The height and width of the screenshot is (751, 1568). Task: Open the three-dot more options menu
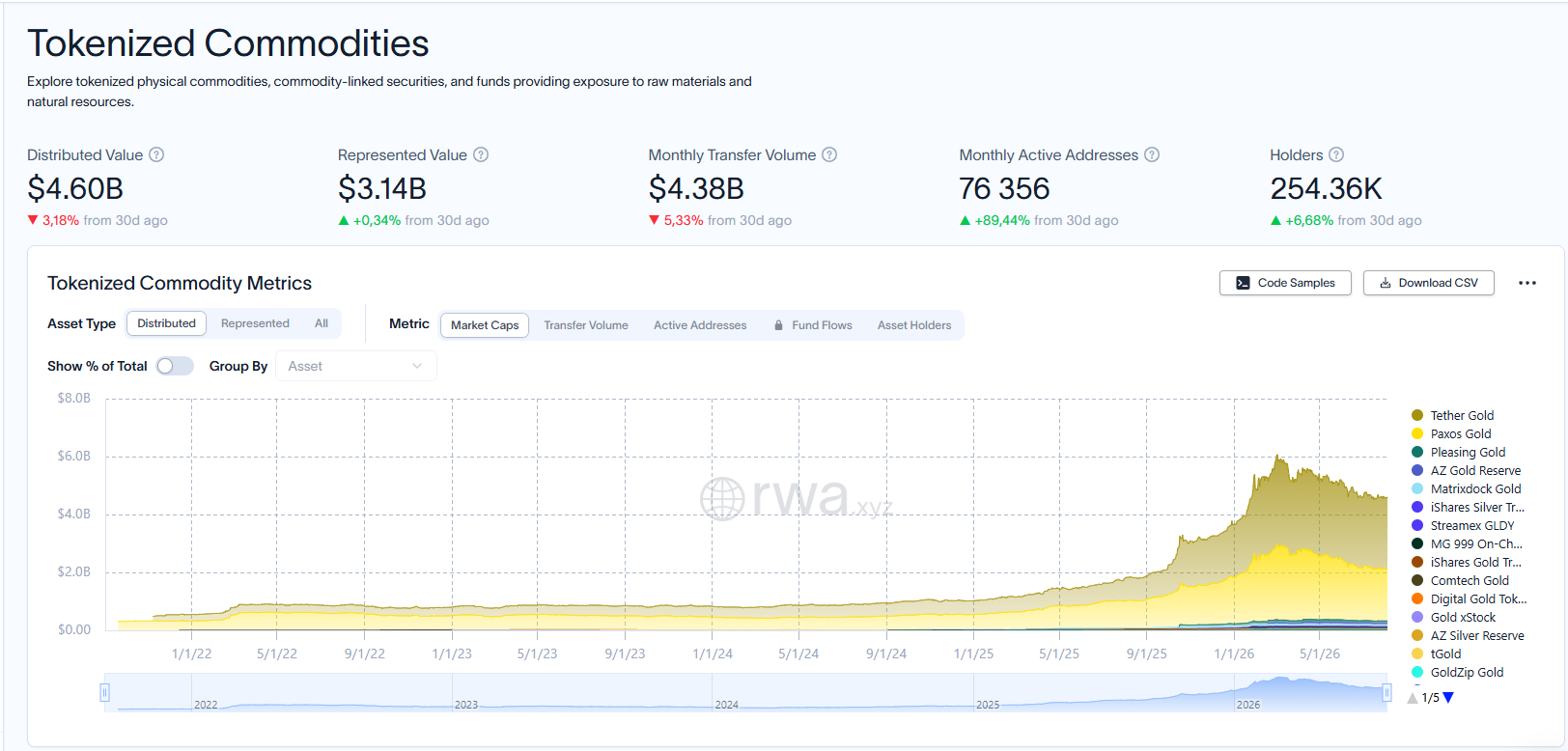pos(1527,283)
